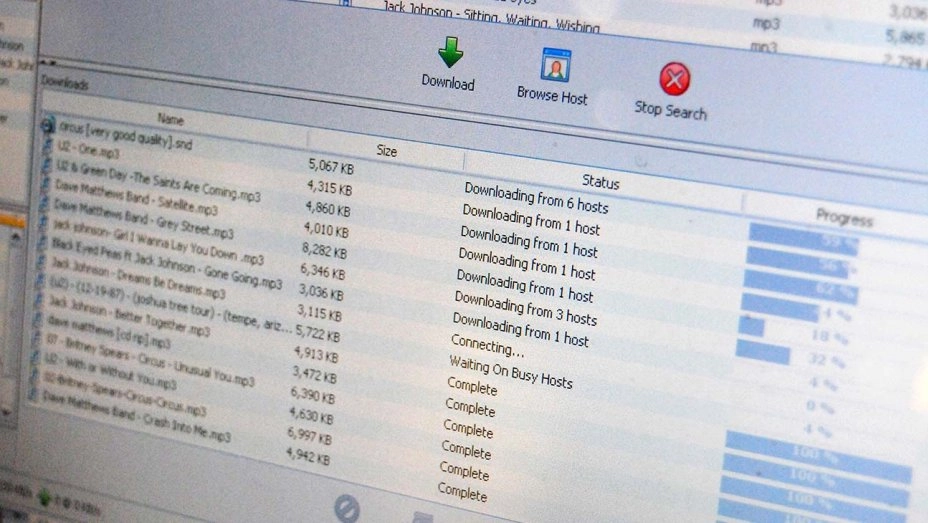The width and height of the screenshot is (928, 523).
Task: Click the 62 % progress bar
Action: click(x=800, y=288)
